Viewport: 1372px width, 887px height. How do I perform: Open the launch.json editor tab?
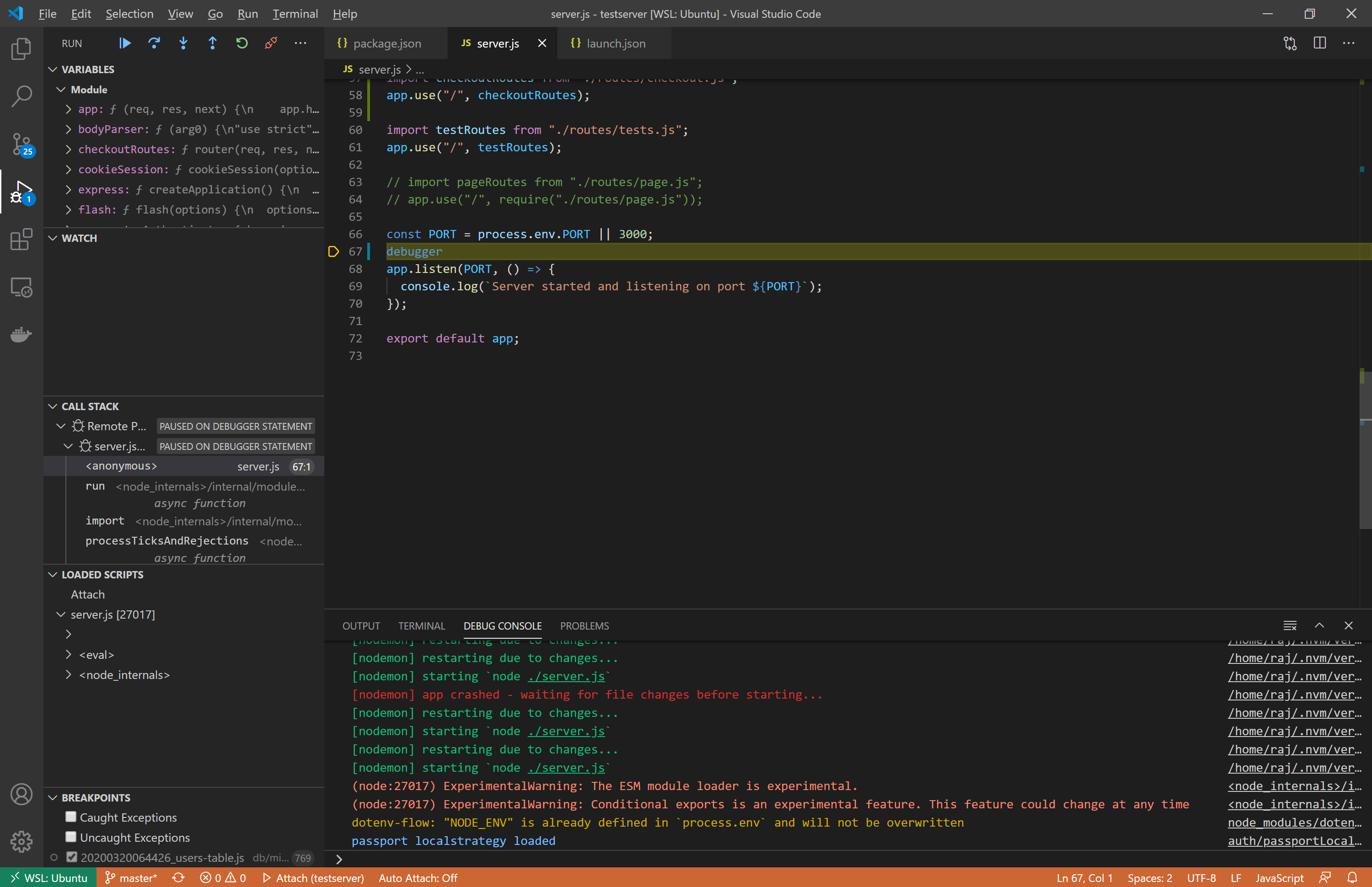(x=615, y=43)
